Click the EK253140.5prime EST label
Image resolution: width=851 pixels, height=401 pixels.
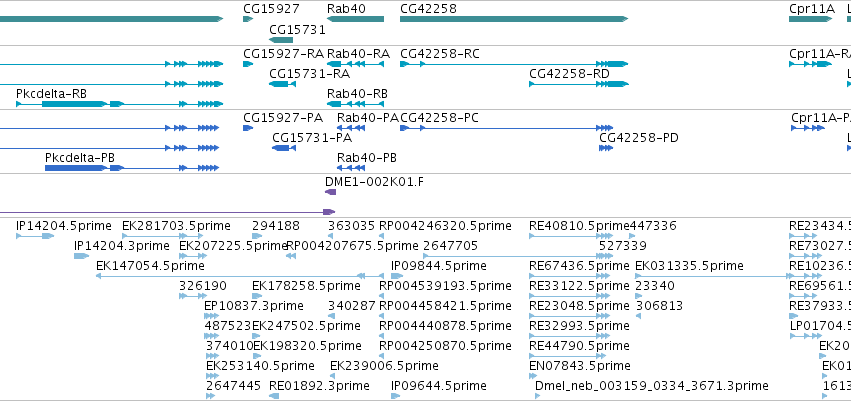click(261, 366)
